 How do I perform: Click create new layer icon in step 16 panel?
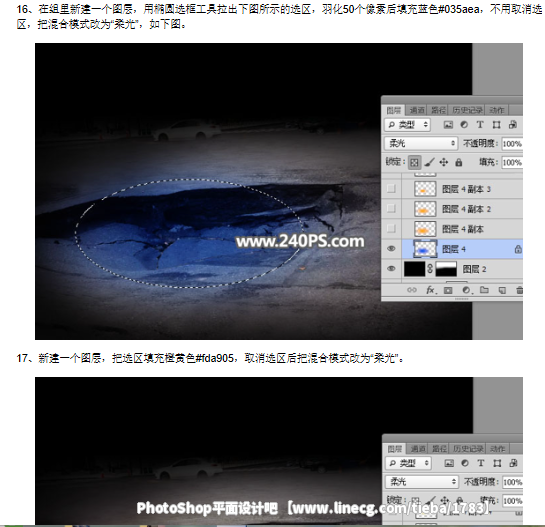pos(502,290)
